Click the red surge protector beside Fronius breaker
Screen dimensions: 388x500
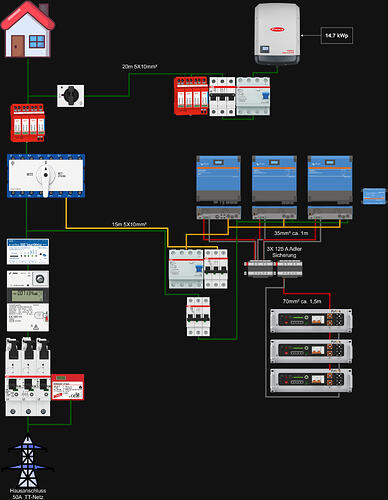click(x=191, y=96)
